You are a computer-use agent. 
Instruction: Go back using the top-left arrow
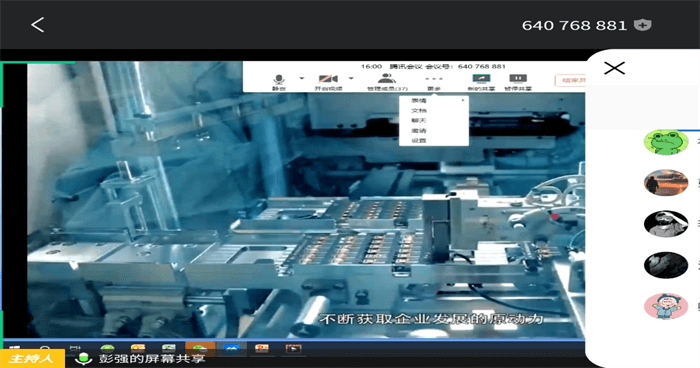(x=38, y=25)
